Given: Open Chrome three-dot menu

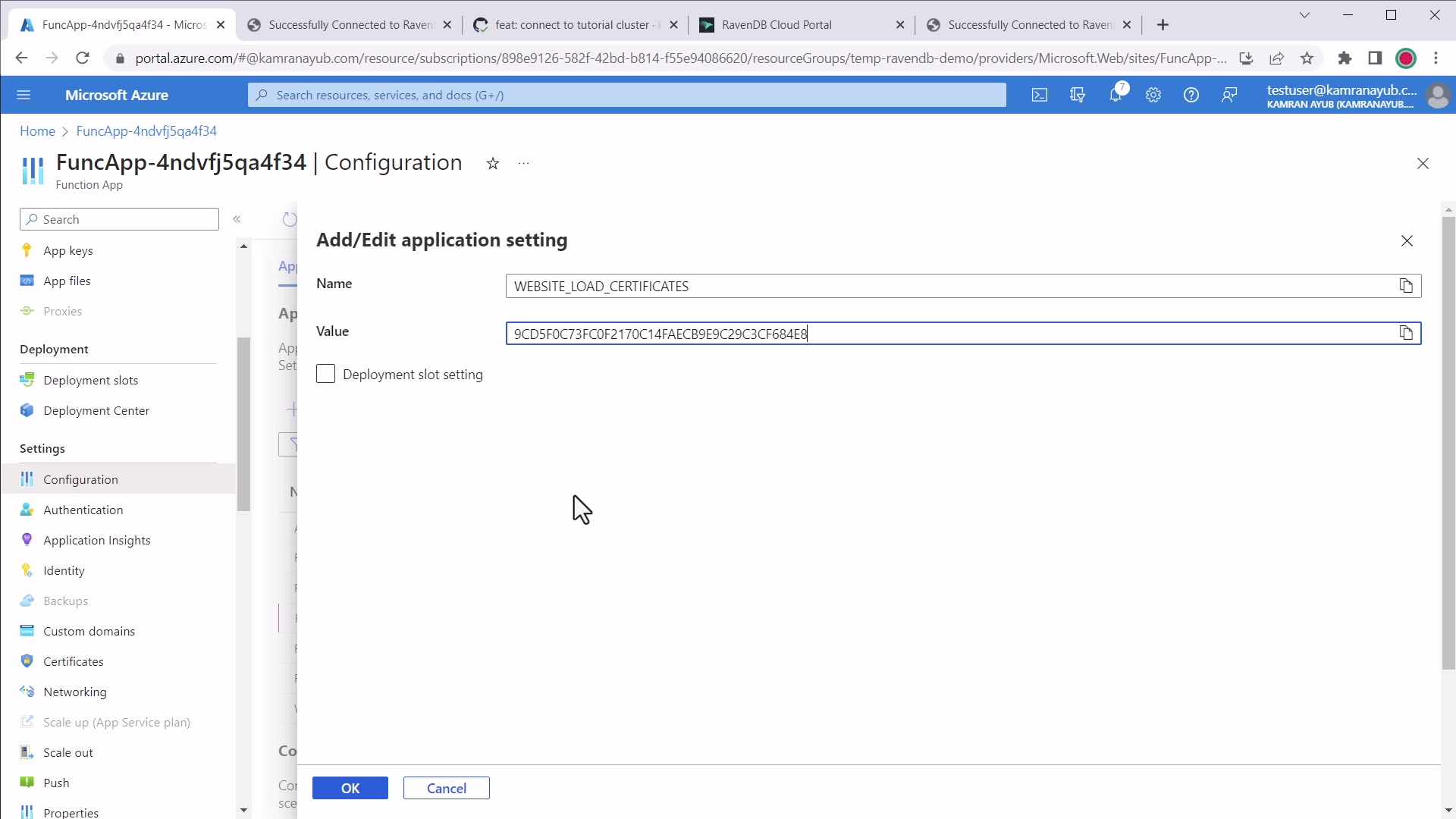Looking at the screenshot, I should pyautogui.click(x=1436, y=58).
